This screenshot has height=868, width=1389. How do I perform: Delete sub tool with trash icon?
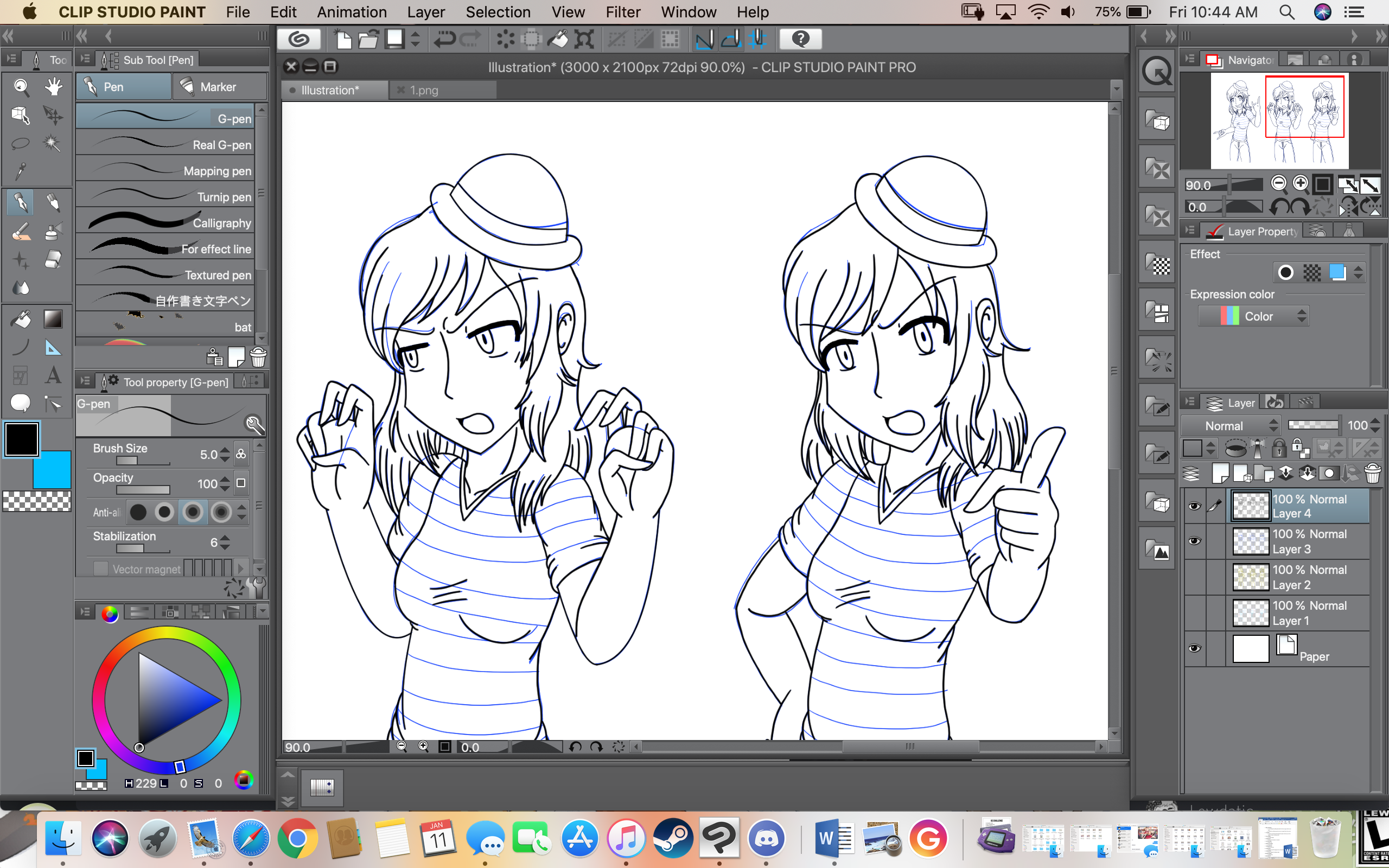(258, 357)
